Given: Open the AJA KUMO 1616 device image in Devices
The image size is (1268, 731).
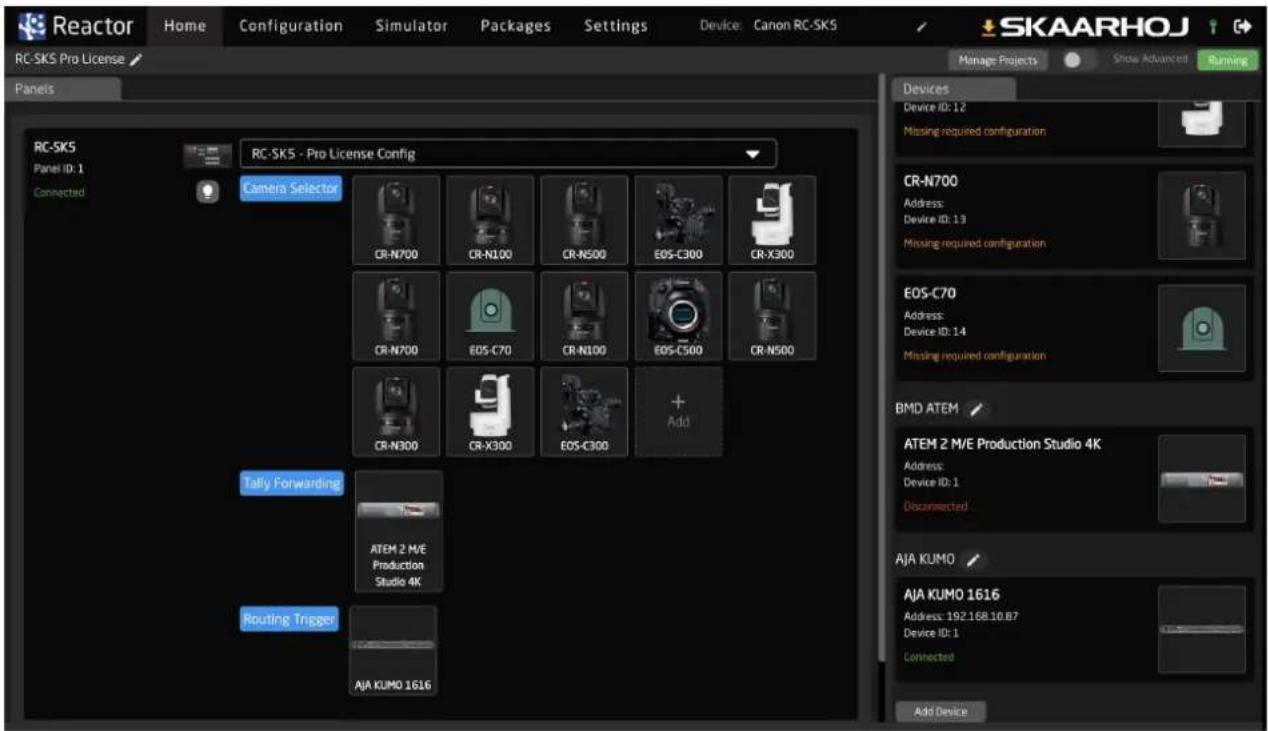Looking at the screenshot, I should click(x=1202, y=629).
